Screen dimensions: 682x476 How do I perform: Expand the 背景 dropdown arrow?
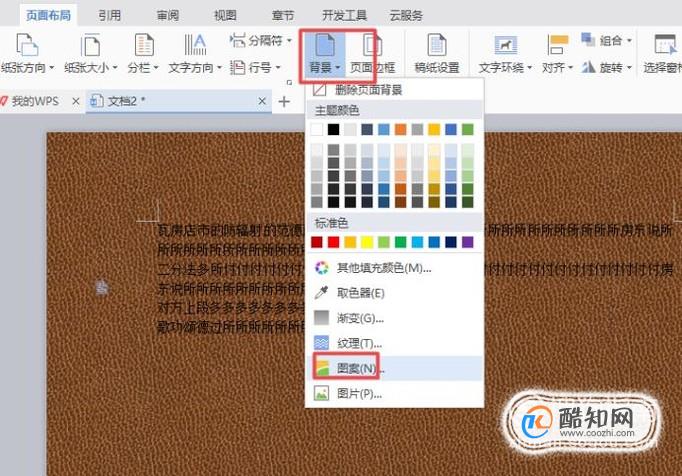338,67
